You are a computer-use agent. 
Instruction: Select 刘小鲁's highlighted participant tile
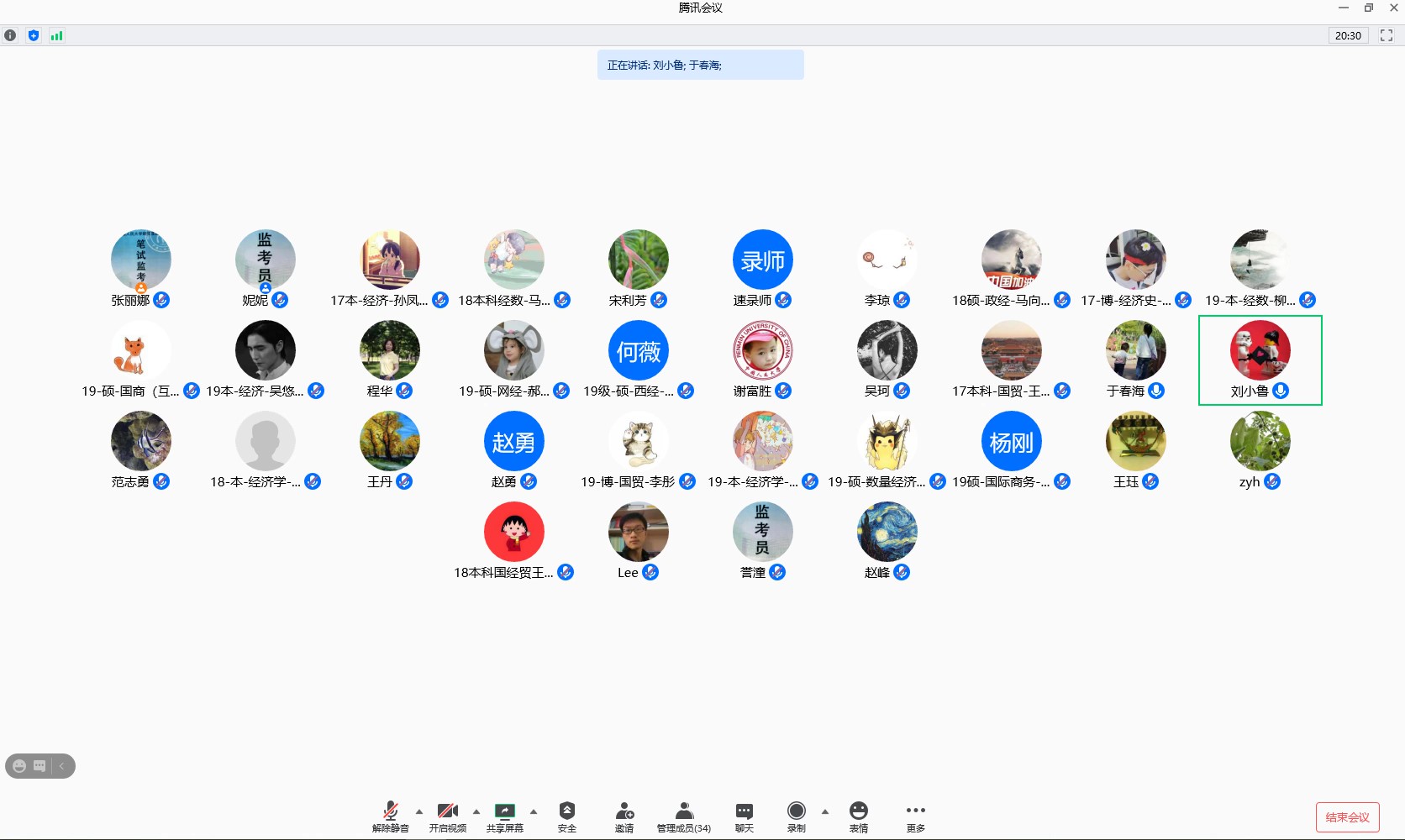1260,360
